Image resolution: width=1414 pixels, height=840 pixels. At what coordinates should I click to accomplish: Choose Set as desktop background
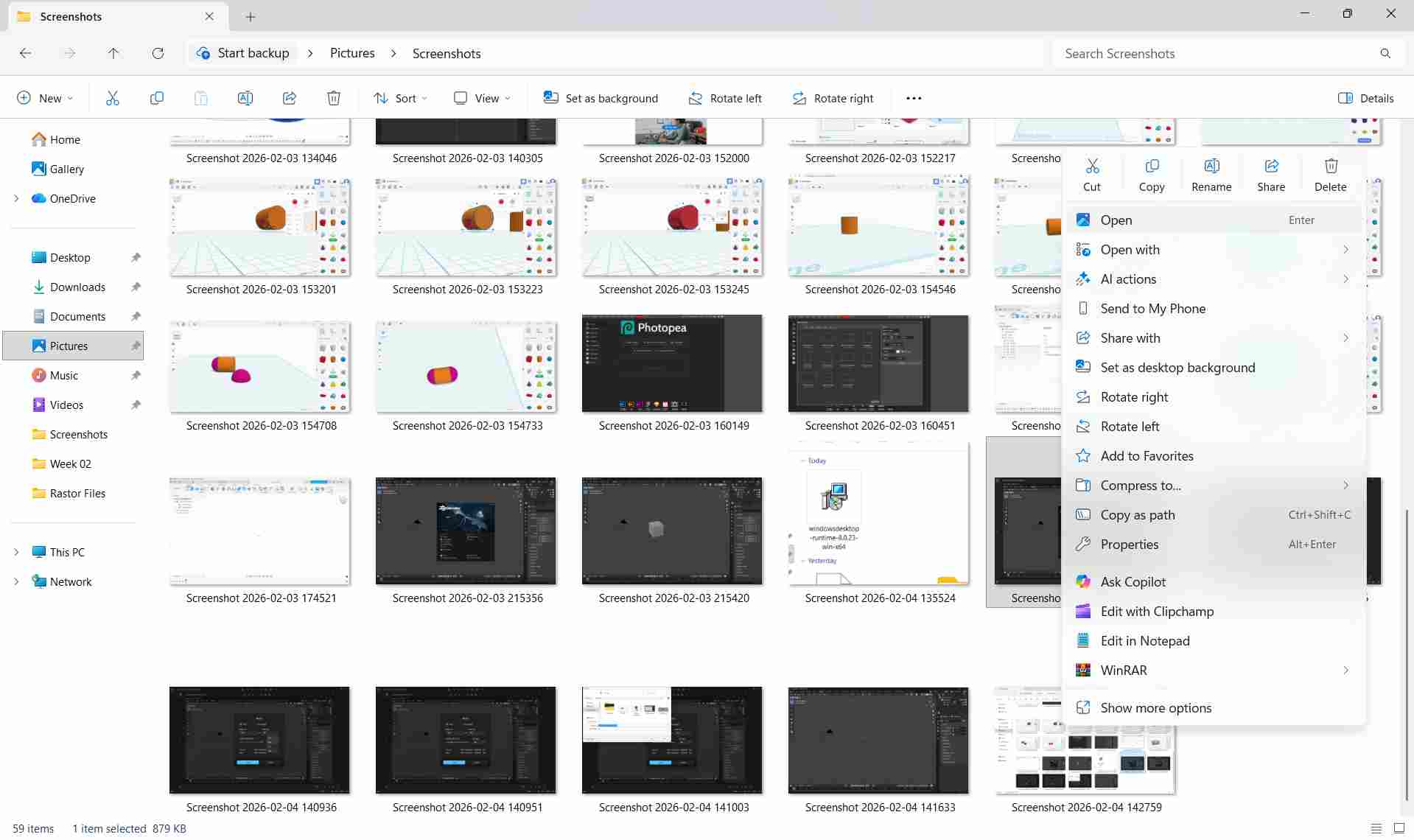click(x=1214, y=367)
